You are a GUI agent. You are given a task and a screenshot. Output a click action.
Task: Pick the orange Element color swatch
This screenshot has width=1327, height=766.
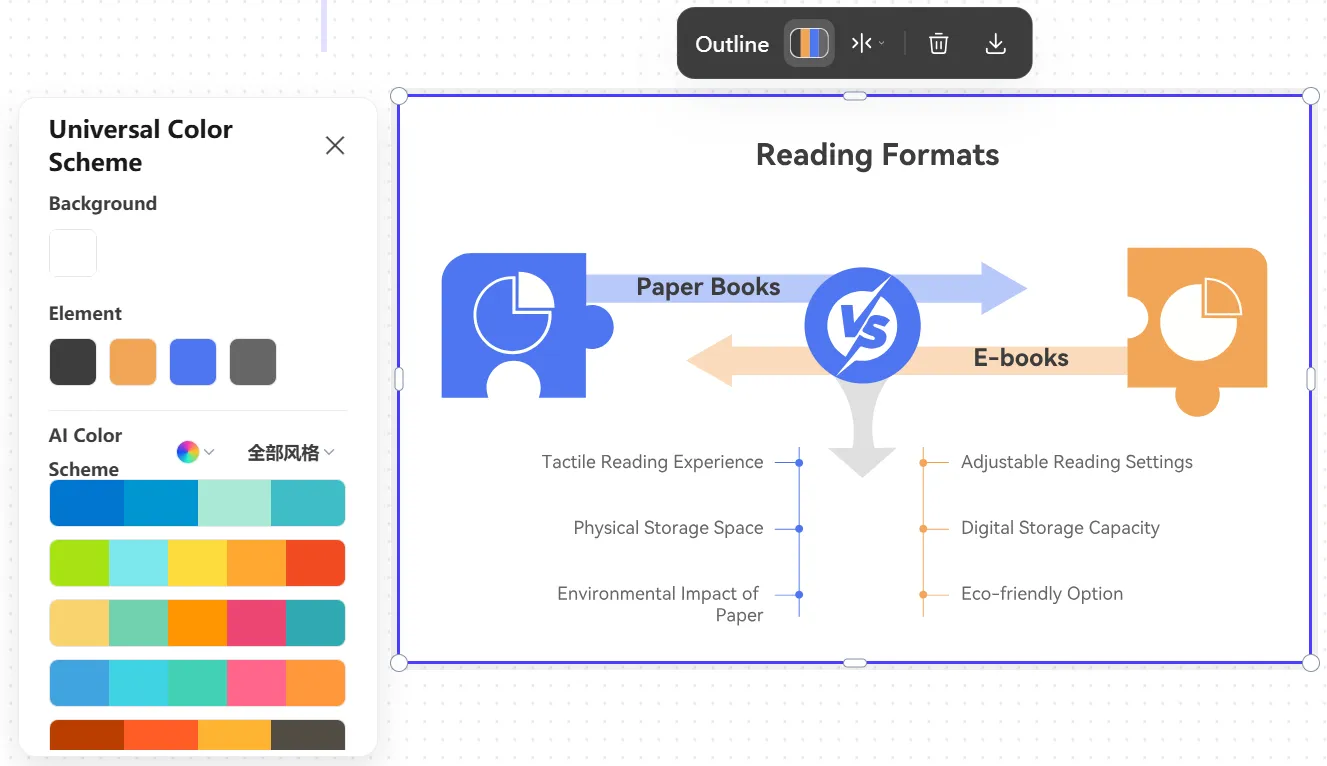[133, 362]
